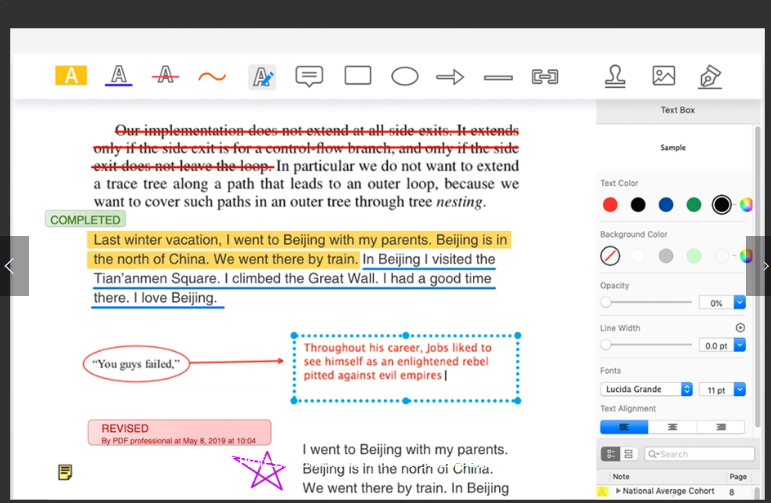771x503 pixels.
Task: Pick small black text color swatch
Action: tap(638, 205)
